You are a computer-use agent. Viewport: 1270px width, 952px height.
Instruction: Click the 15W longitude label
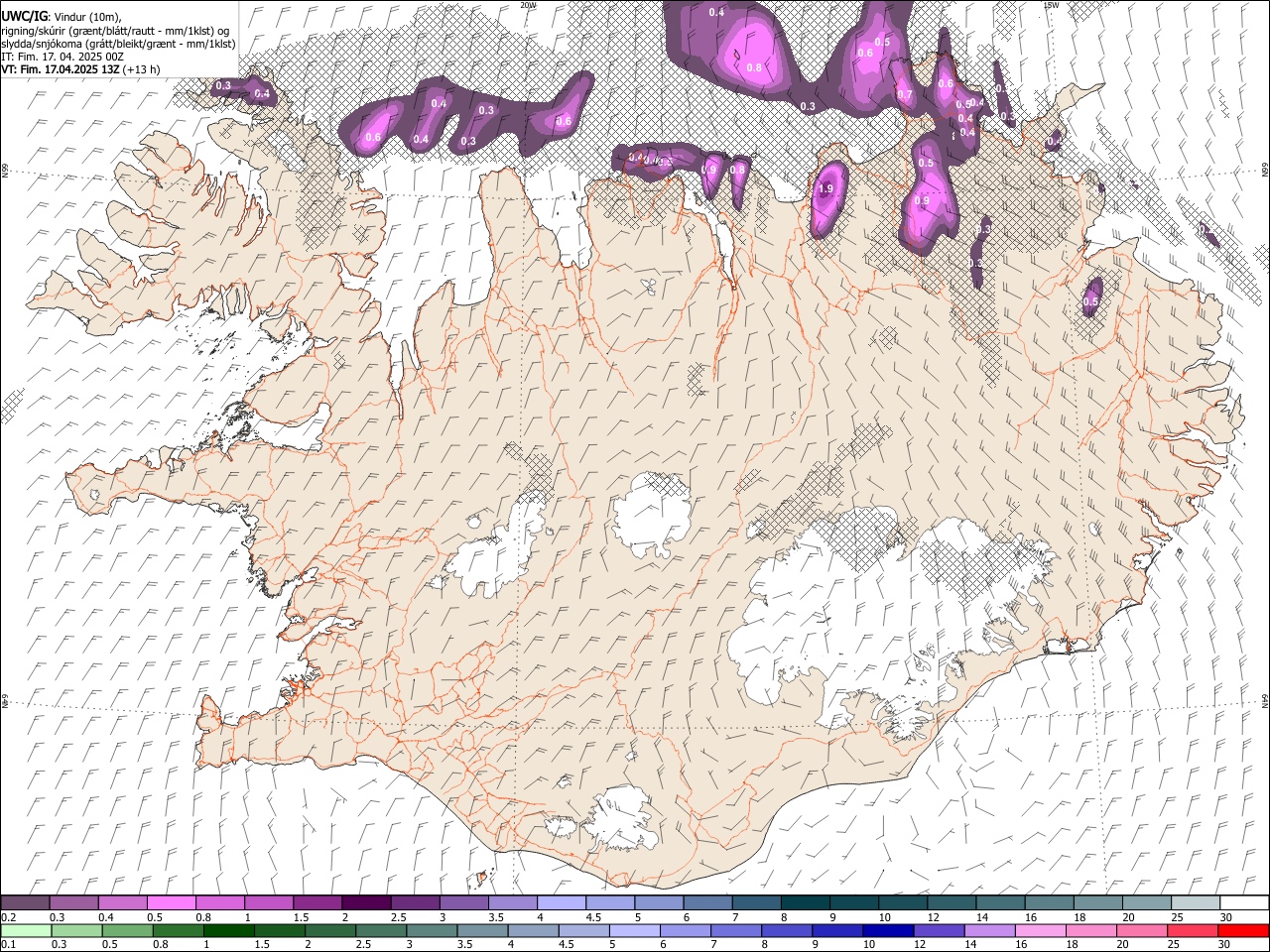(1051, 5)
